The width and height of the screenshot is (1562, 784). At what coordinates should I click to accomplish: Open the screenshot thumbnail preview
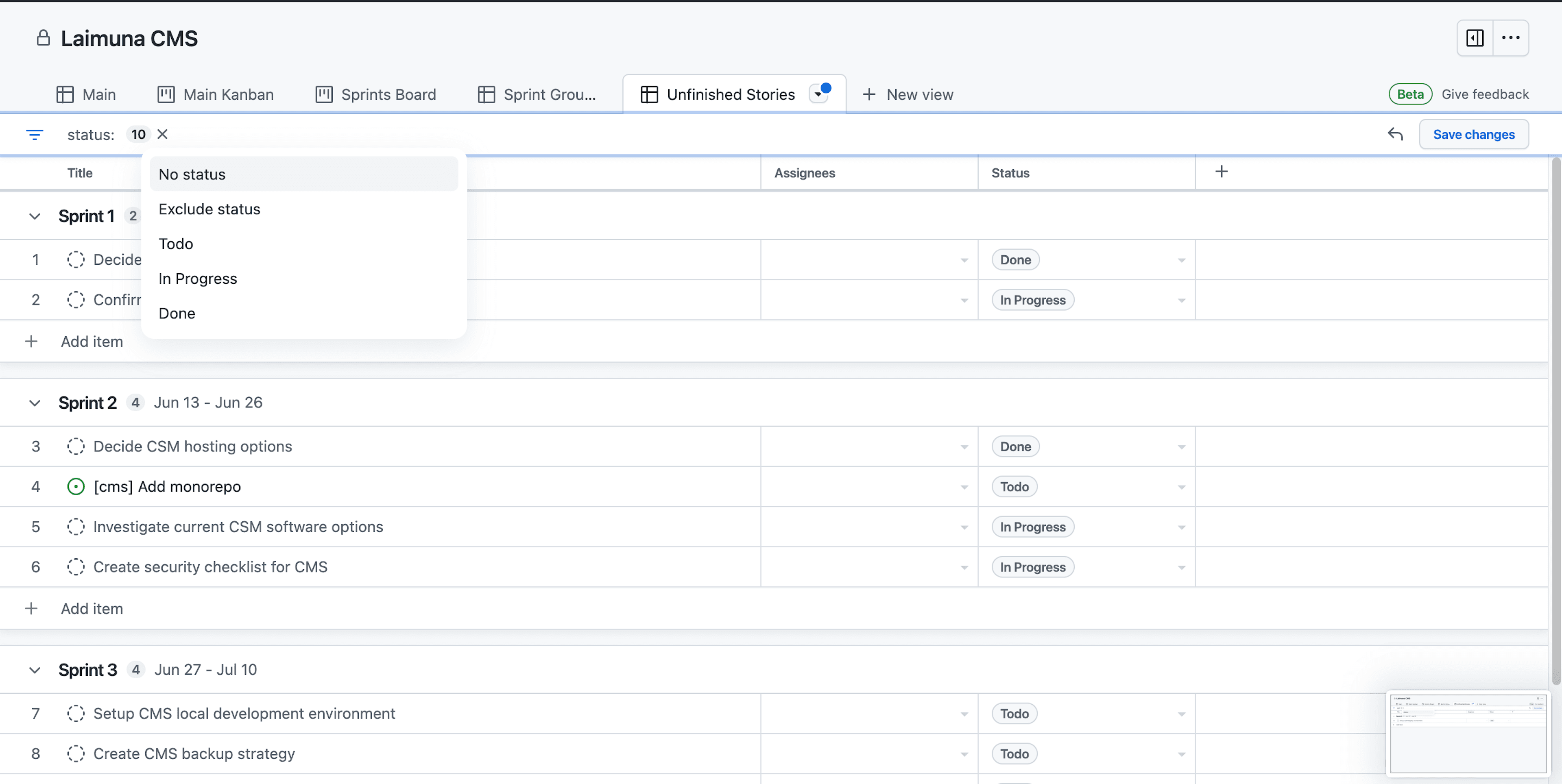(x=1468, y=733)
